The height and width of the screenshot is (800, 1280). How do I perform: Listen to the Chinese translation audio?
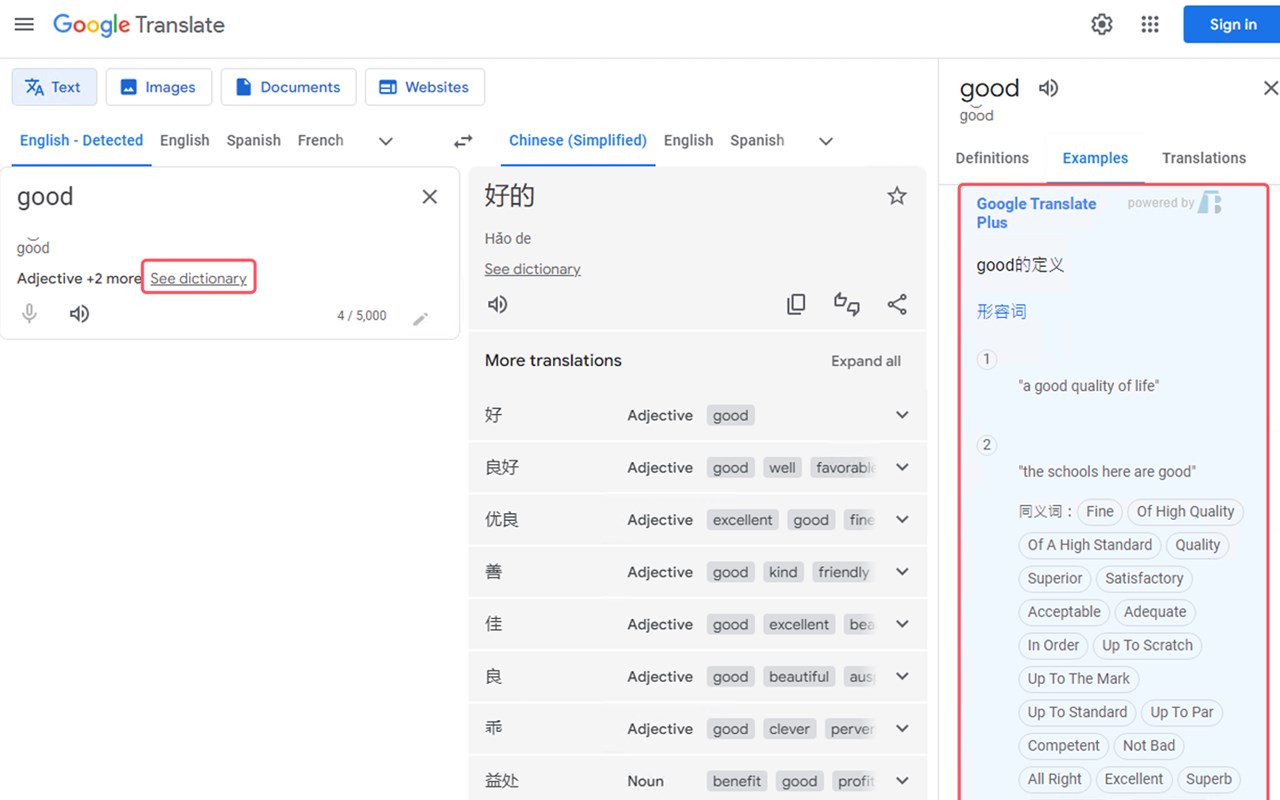point(497,304)
